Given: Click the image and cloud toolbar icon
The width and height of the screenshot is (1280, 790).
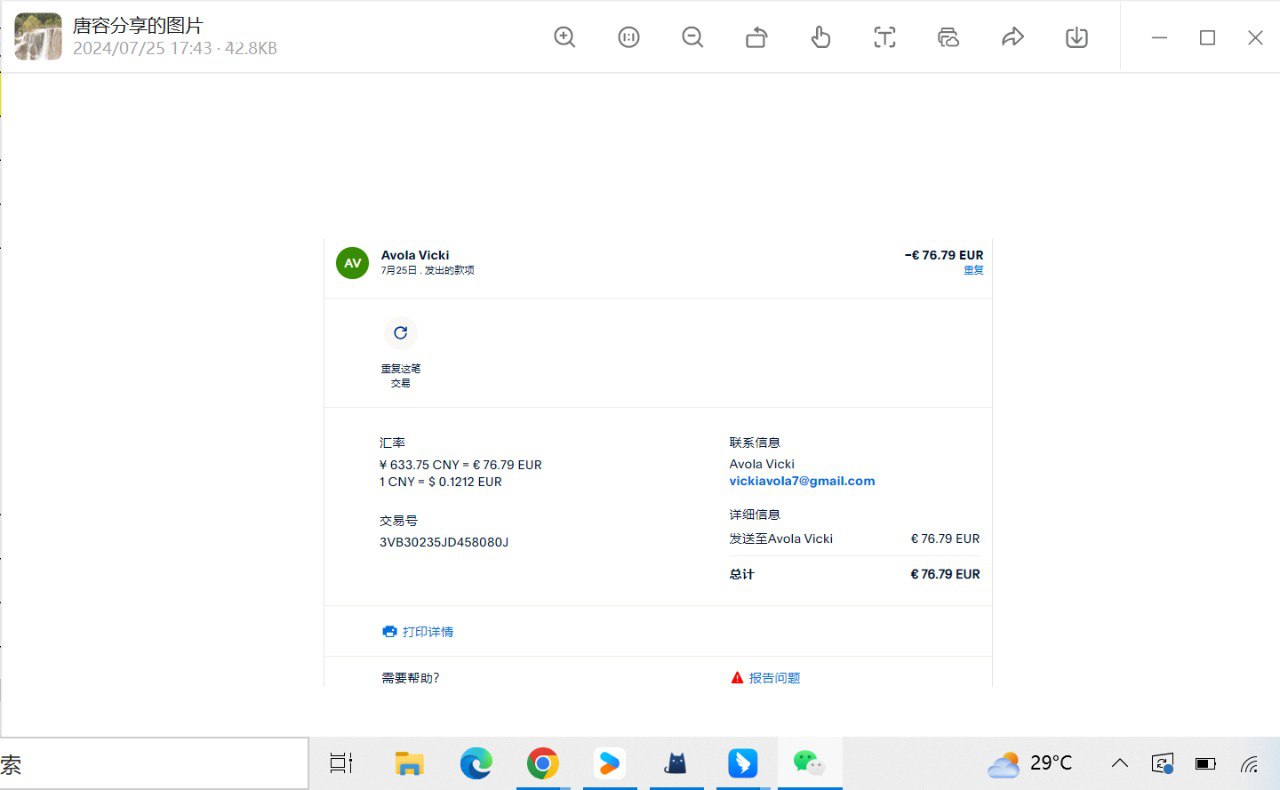Looking at the screenshot, I should 949,37.
